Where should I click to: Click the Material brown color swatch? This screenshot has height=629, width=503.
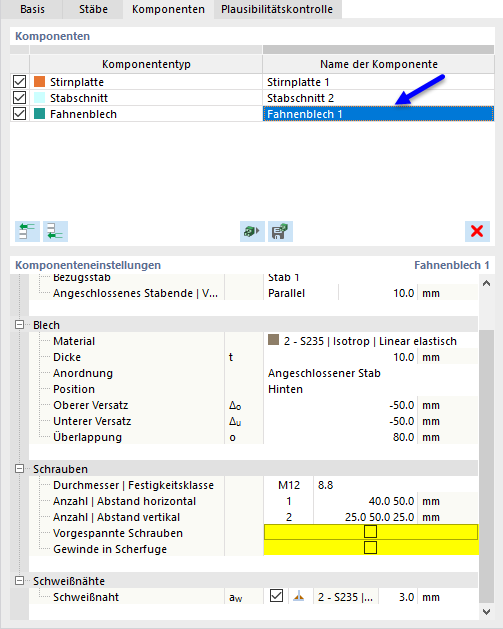coord(273,340)
